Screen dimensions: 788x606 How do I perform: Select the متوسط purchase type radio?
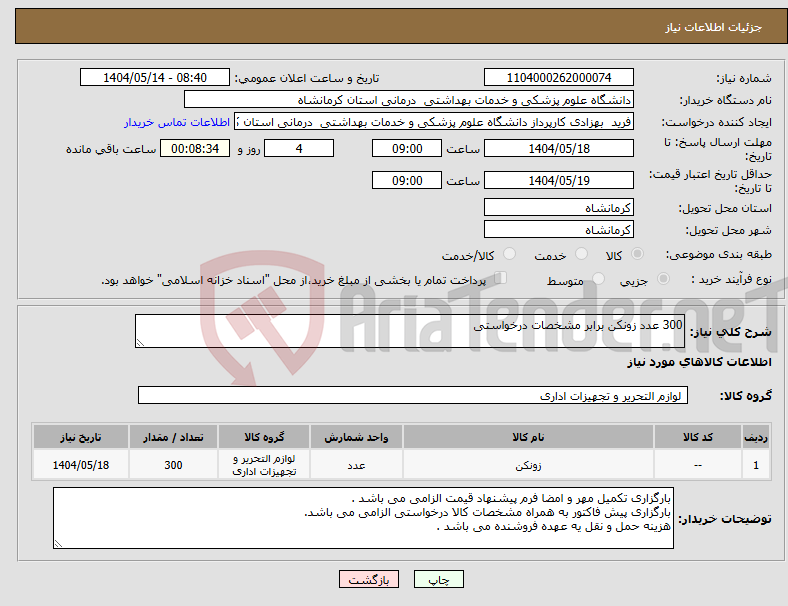click(598, 279)
